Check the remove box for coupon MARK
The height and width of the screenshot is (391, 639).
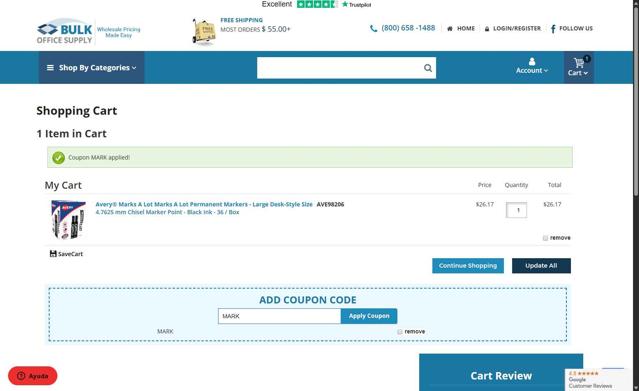point(400,332)
